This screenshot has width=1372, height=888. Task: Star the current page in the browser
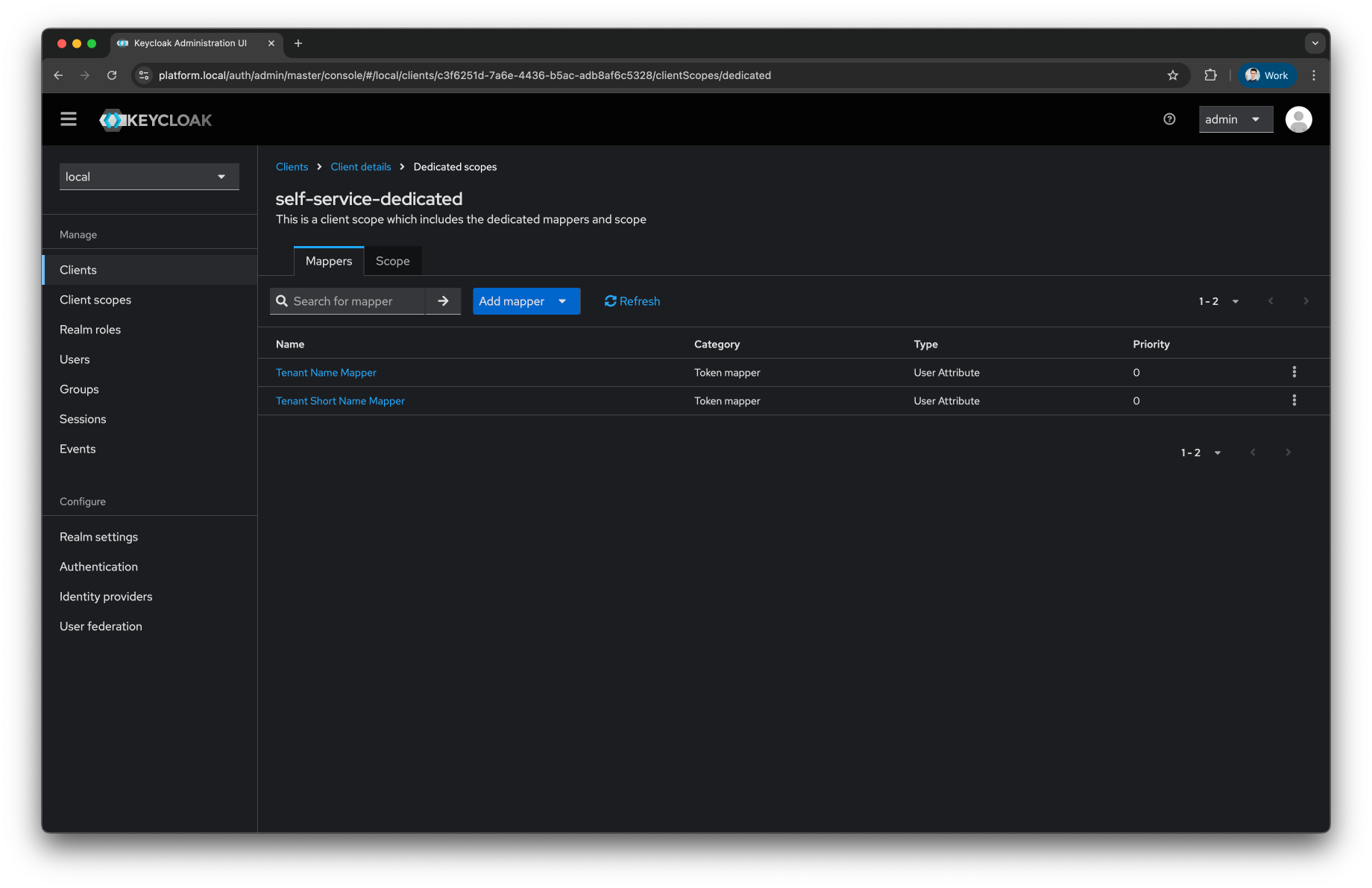[x=1173, y=75]
